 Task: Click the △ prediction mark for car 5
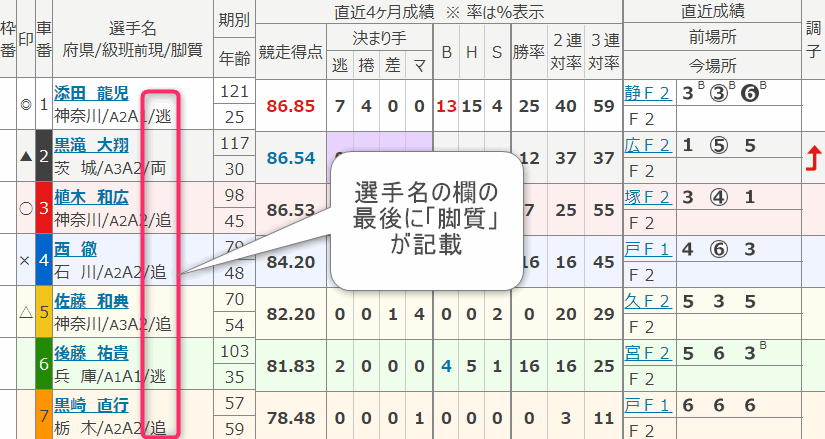(26, 312)
